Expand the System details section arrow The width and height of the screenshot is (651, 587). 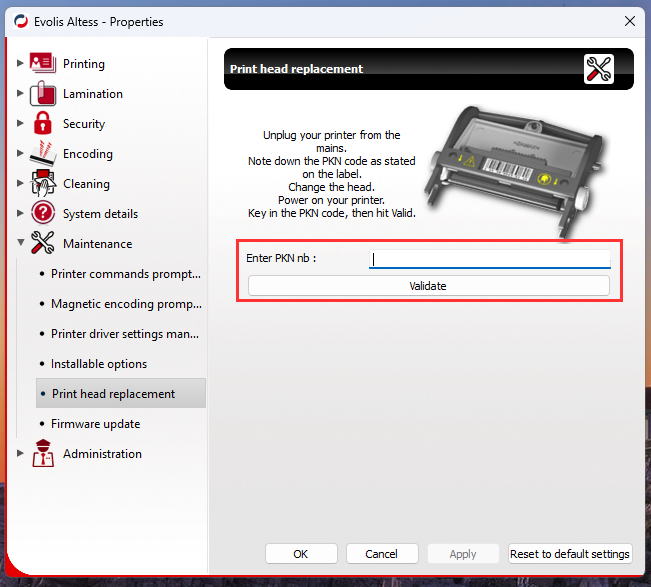[x=20, y=213]
